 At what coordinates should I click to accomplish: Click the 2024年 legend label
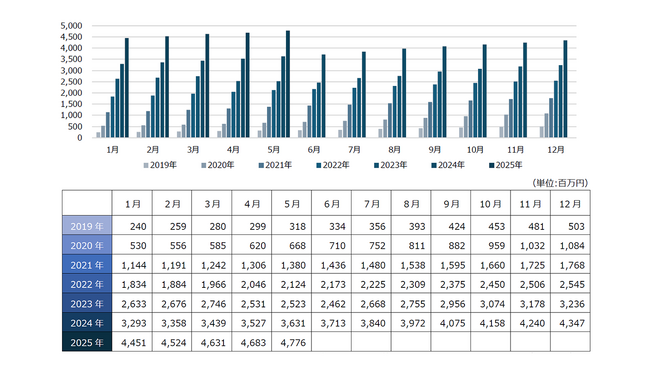click(x=451, y=165)
